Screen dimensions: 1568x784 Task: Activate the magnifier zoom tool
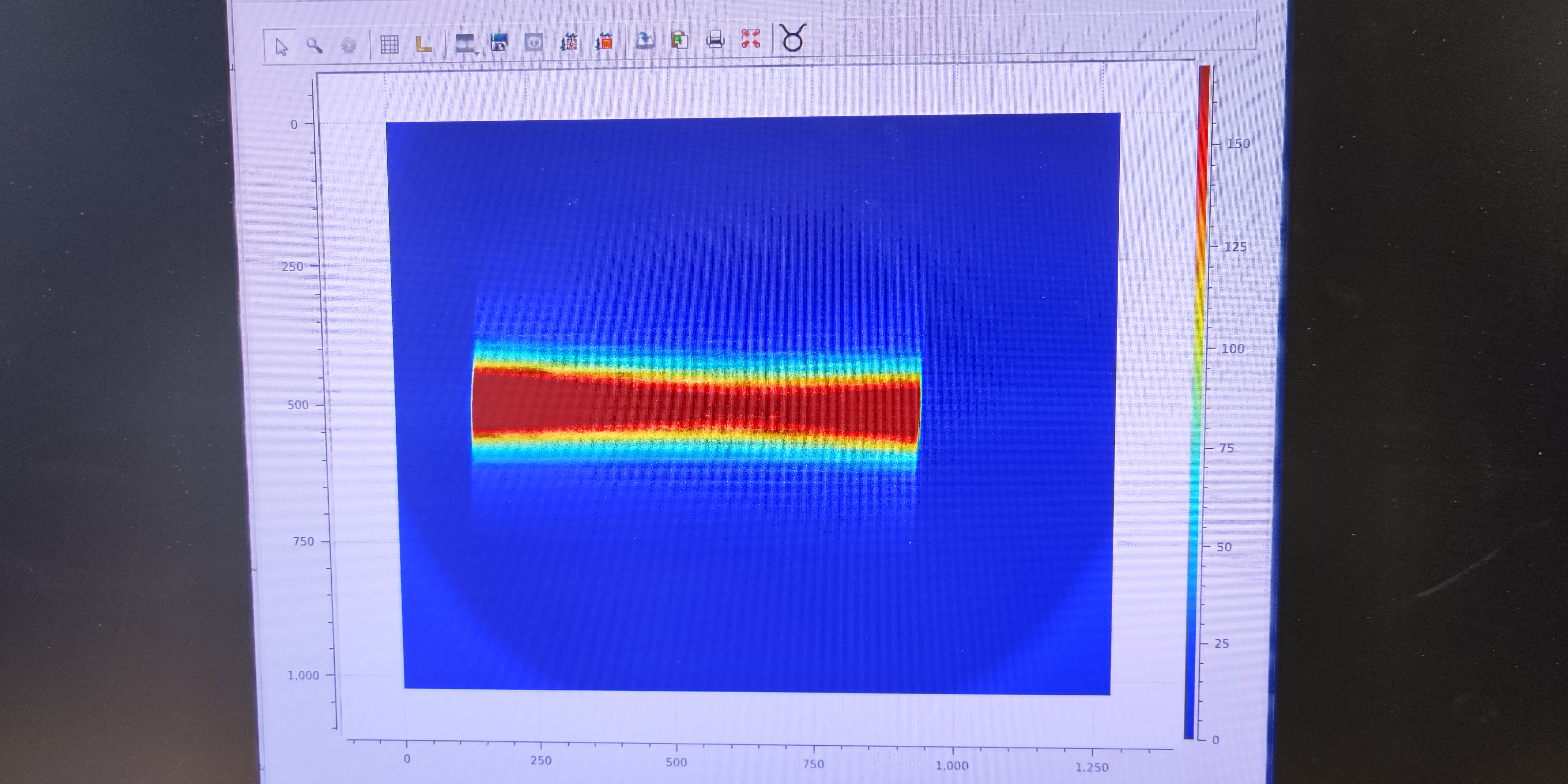point(314,45)
